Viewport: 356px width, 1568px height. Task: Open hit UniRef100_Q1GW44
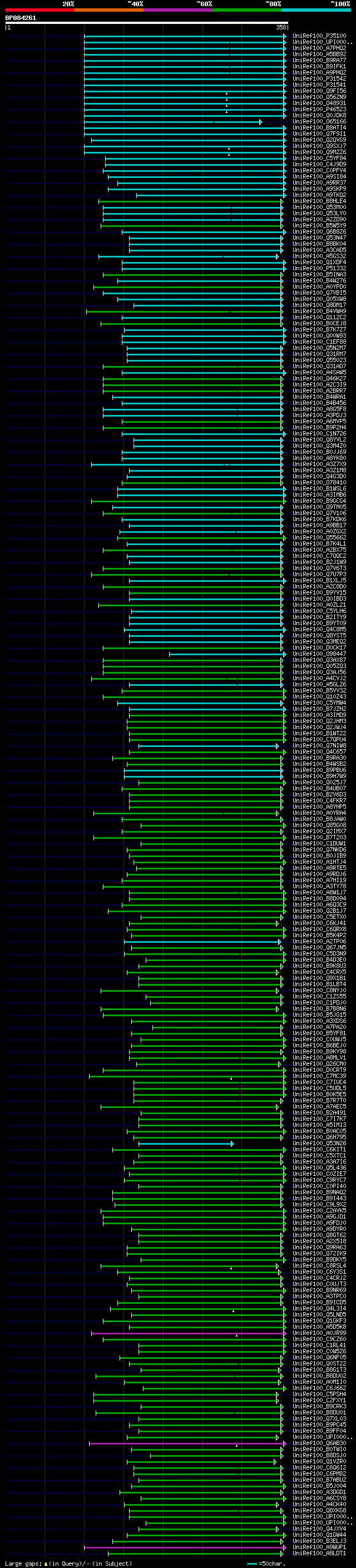click(x=319, y=1535)
